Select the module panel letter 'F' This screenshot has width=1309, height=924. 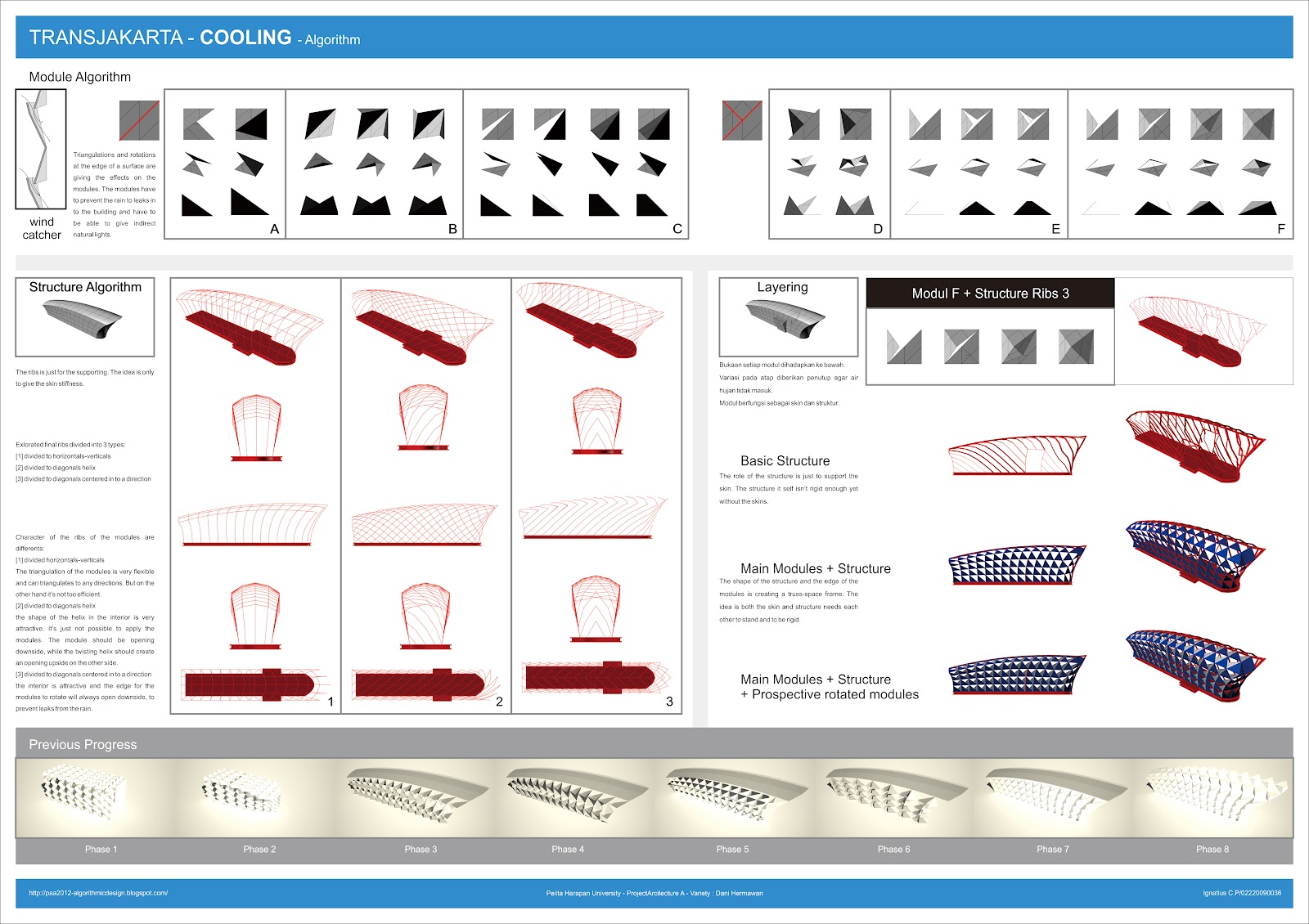point(1281,229)
